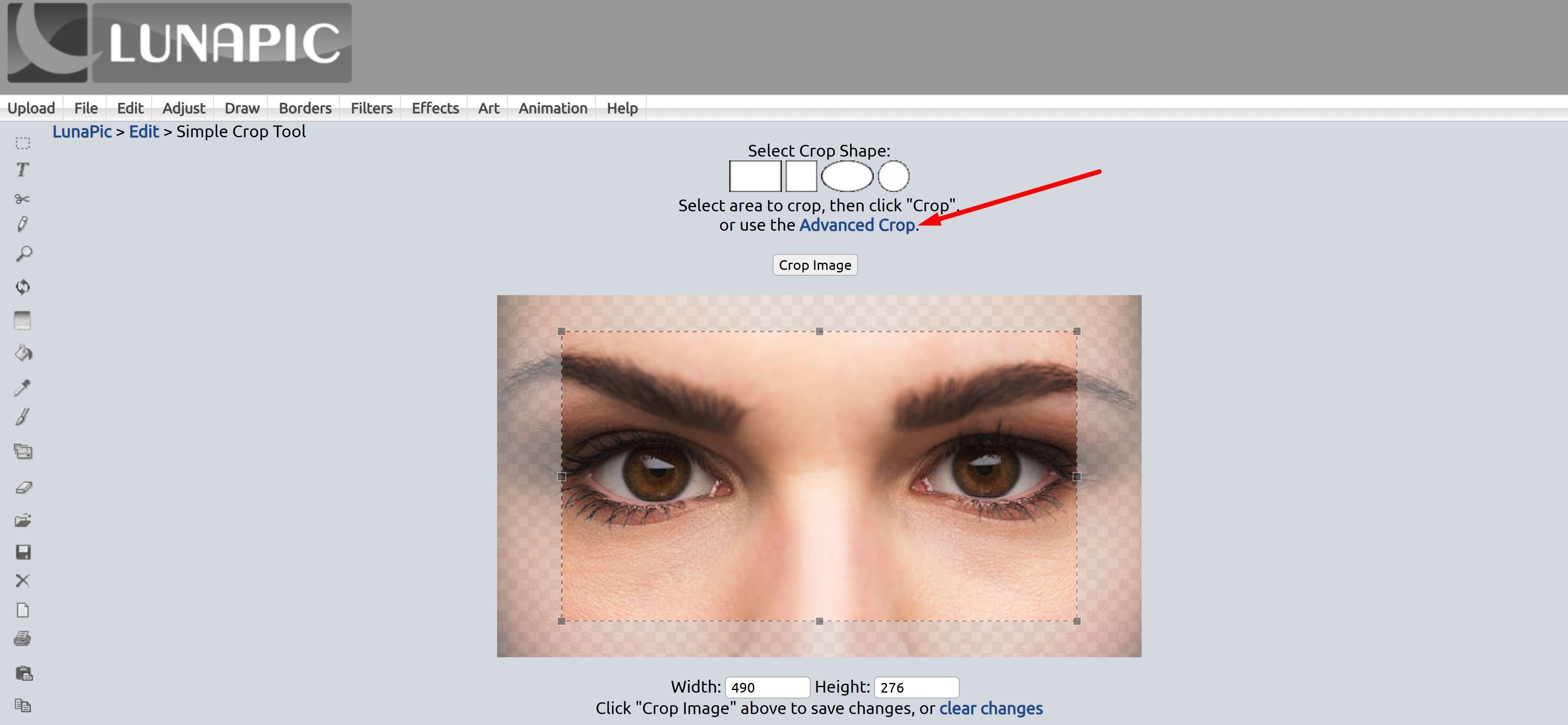This screenshot has height=725, width=1568.
Task: Select the pencil drawing tool
Action: pos(22,224)
